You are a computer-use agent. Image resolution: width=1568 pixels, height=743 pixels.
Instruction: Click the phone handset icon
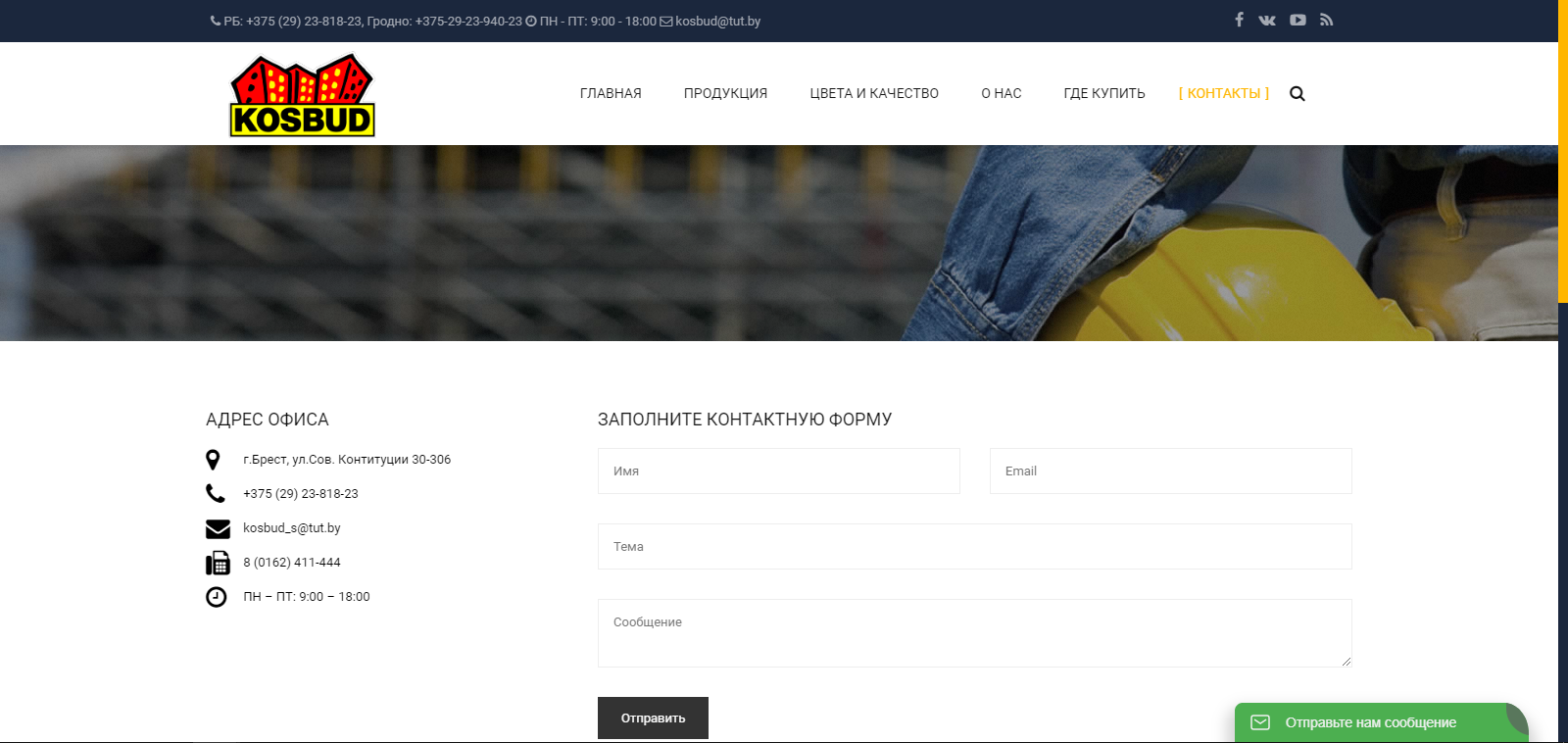(x=216, y=493)
